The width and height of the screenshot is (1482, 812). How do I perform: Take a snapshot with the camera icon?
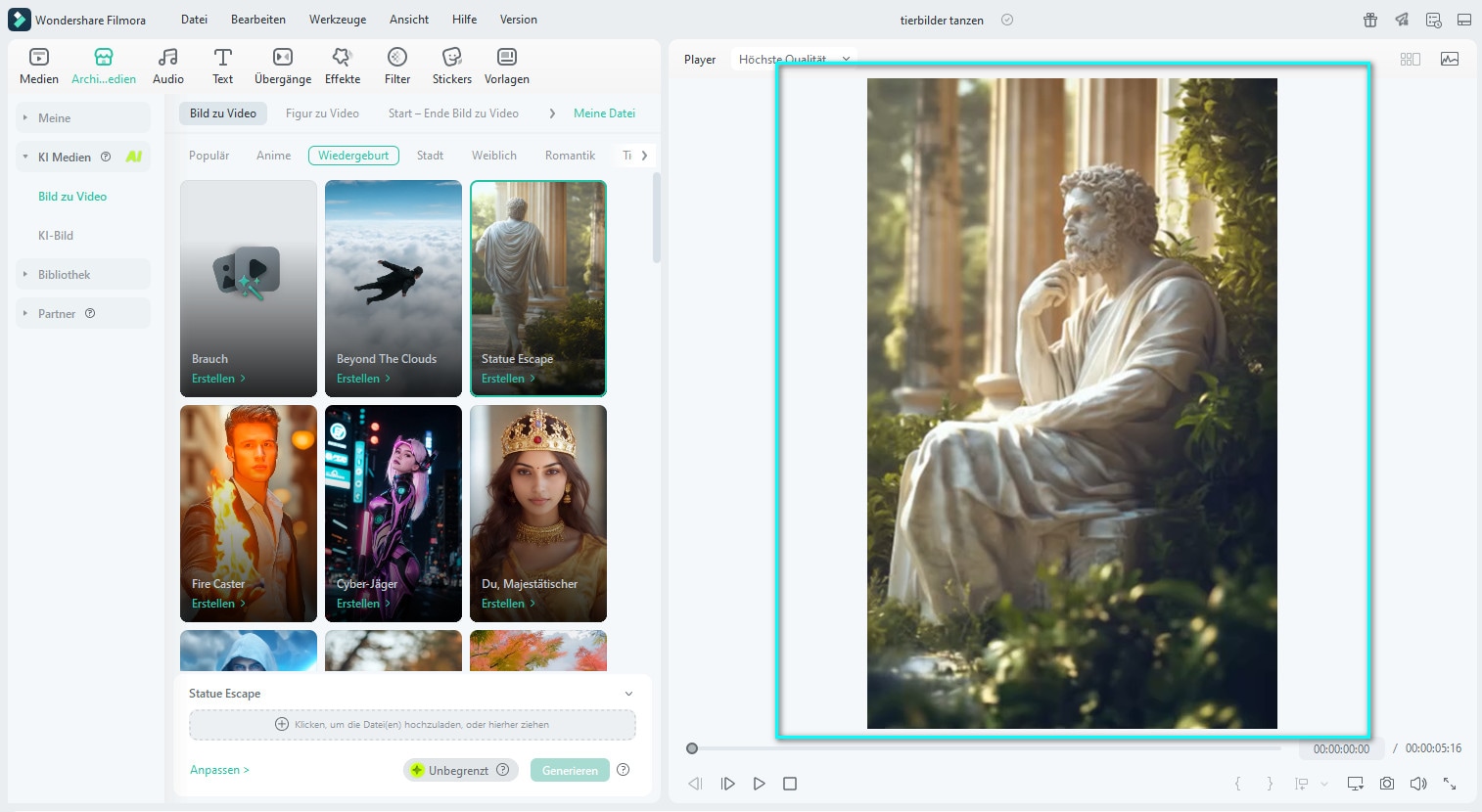(x=1387, y=784)
